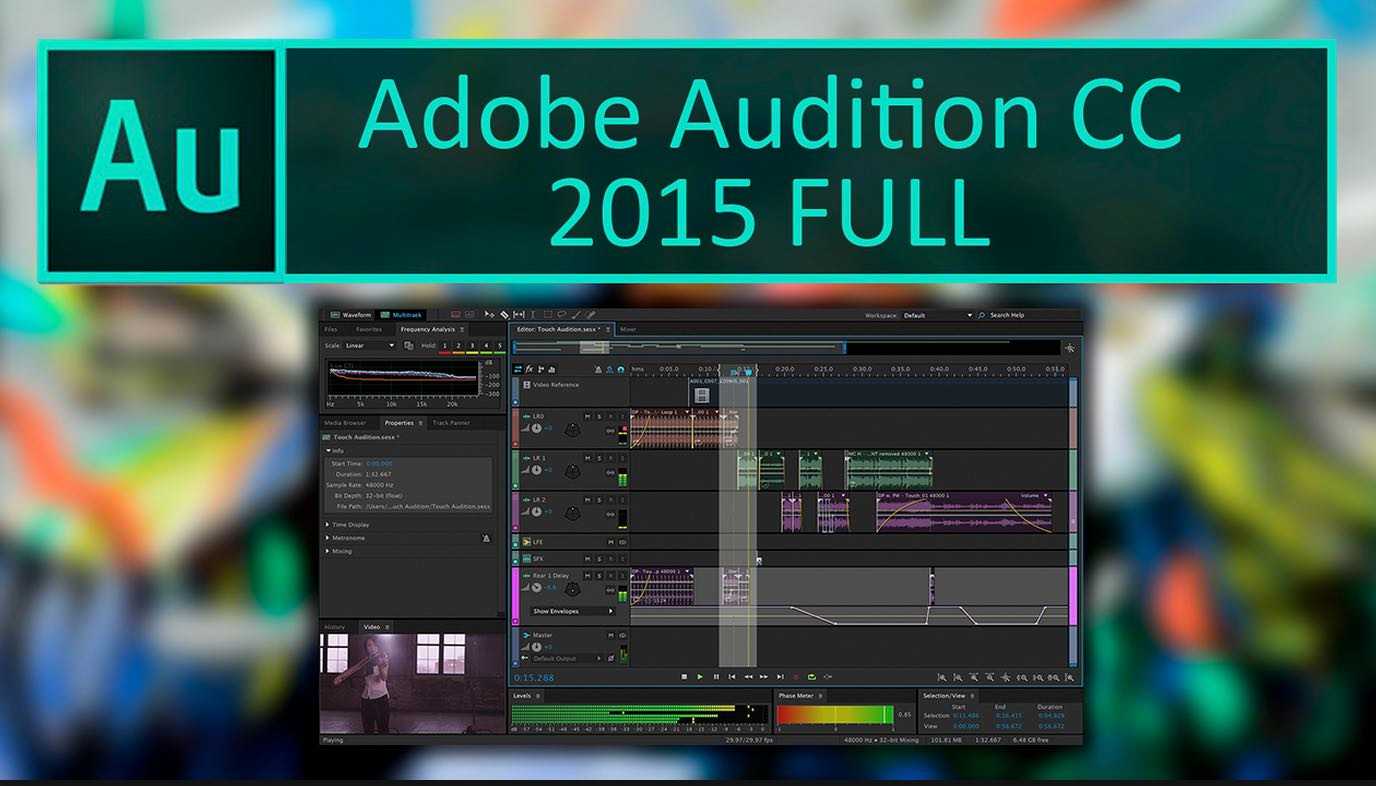
Task: Select the Move tool in the toolbar
Action: click(489, 313)
